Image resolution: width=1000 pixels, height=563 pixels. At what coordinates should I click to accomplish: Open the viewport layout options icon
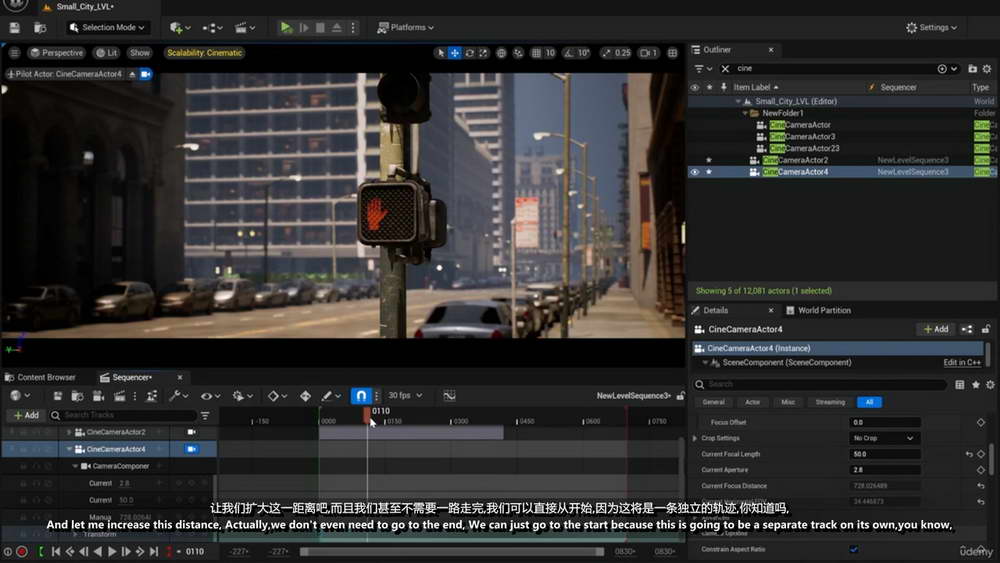pos(672,53)
